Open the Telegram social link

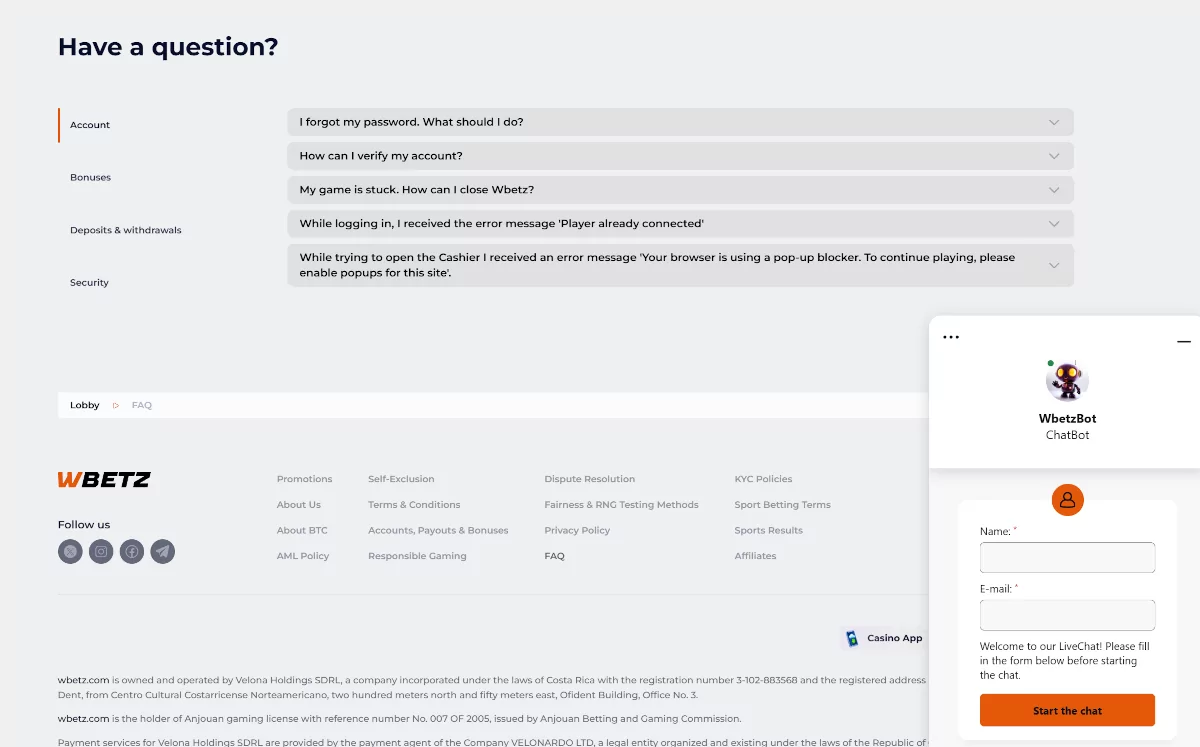click(x=163, y=551)
